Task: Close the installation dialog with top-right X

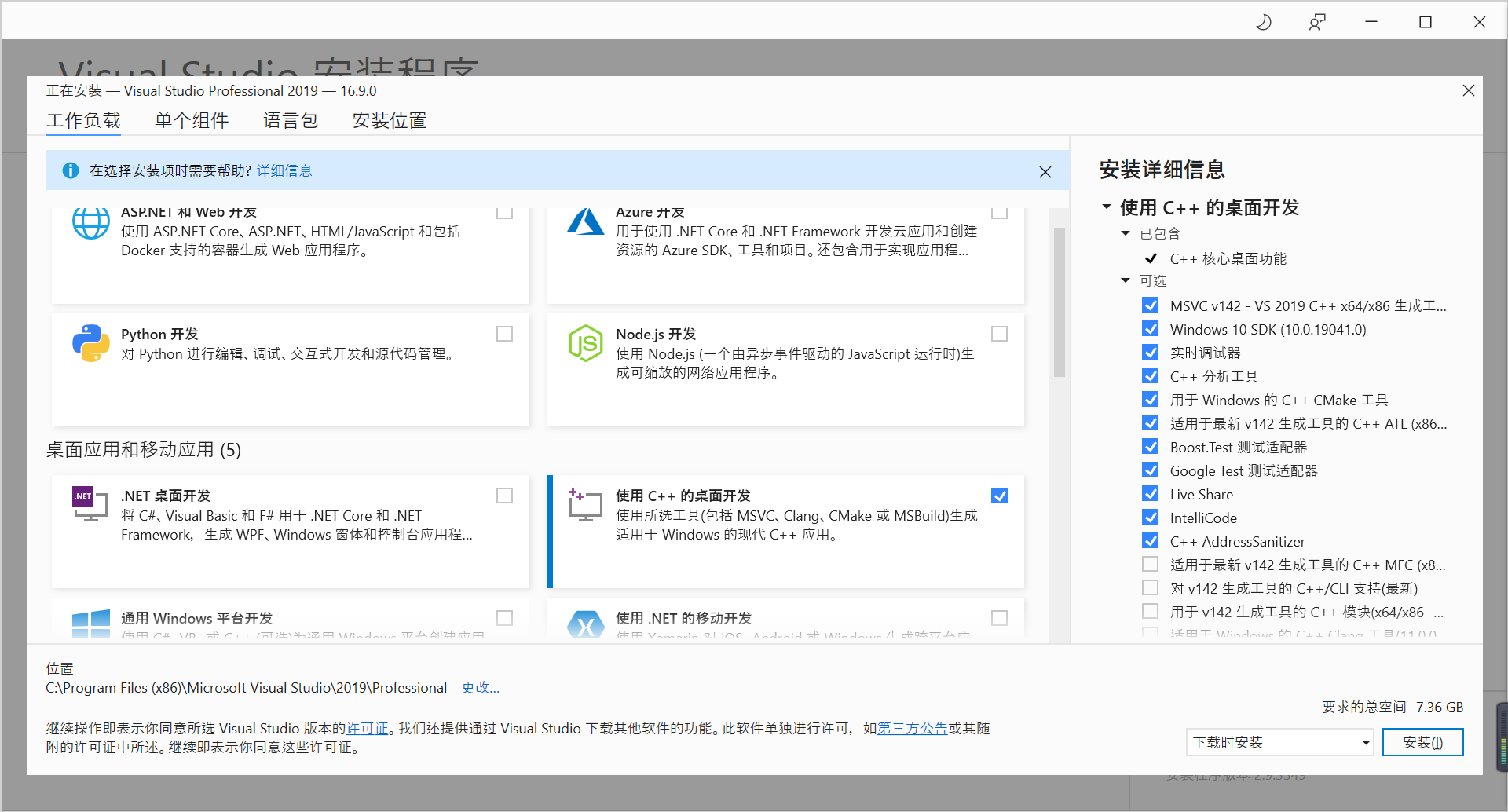Action: point(1469,90)
